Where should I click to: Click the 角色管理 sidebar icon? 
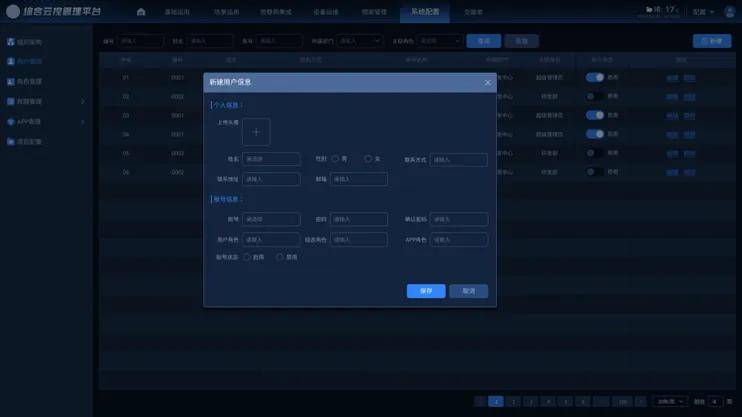click(x=11, y=81)
